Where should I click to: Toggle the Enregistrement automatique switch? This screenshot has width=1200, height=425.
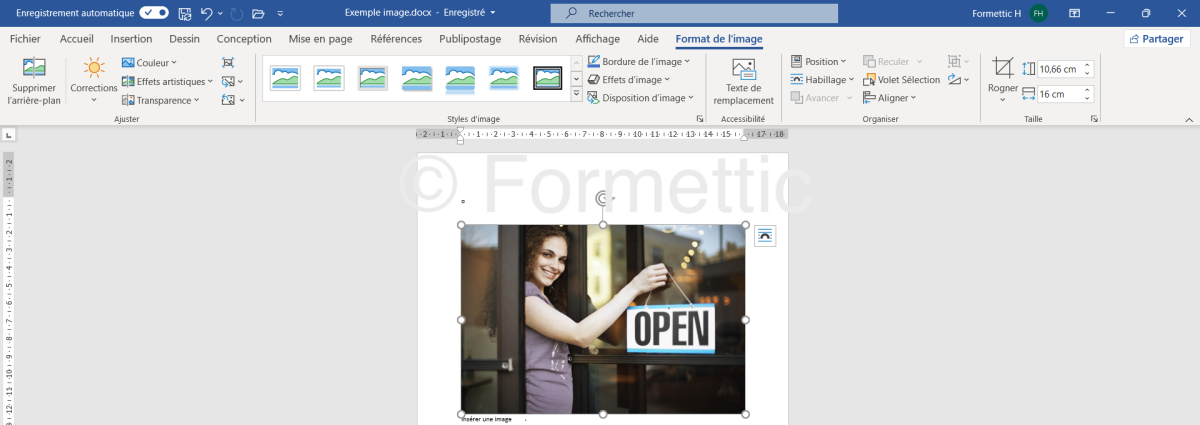(x=154, y=13)
